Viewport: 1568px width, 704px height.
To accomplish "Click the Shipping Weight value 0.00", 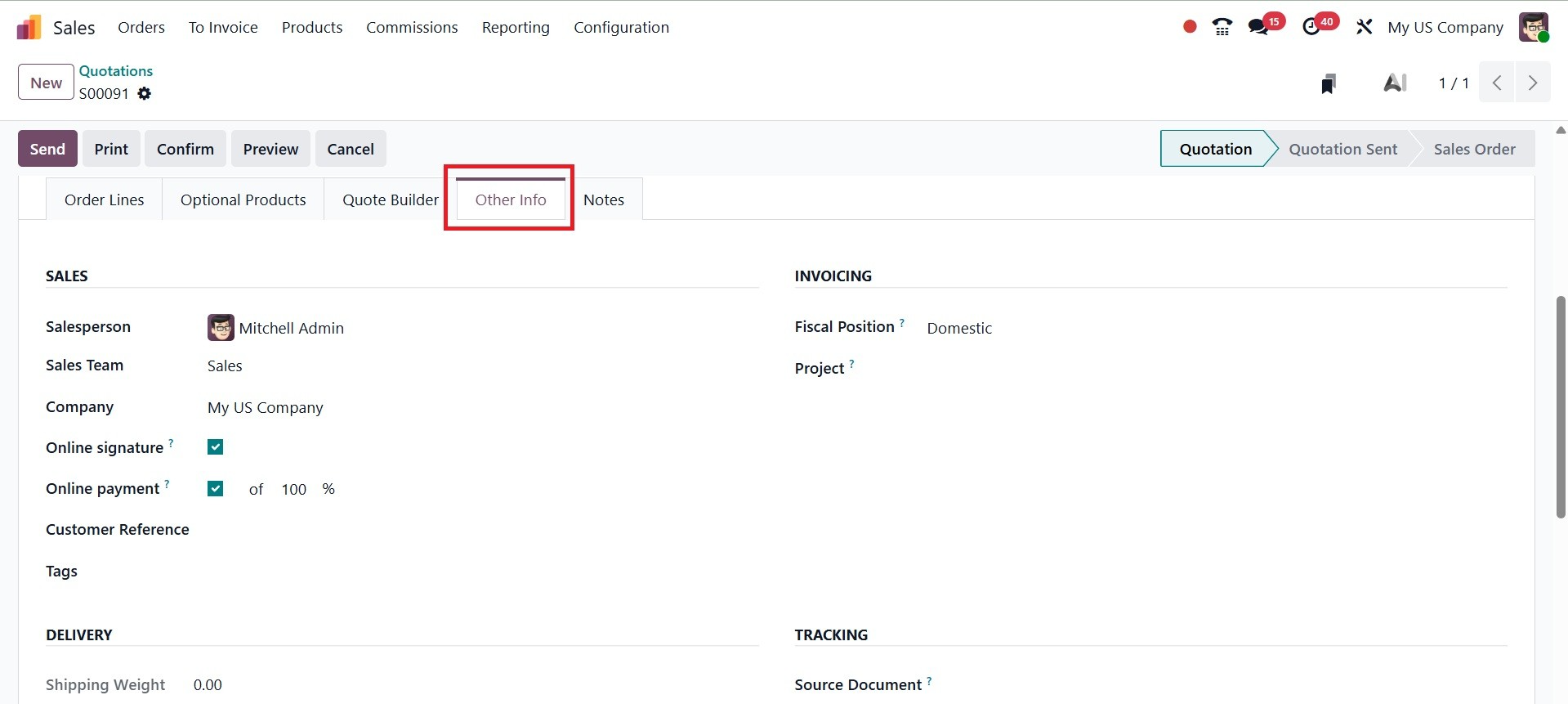I will point(208,685).
